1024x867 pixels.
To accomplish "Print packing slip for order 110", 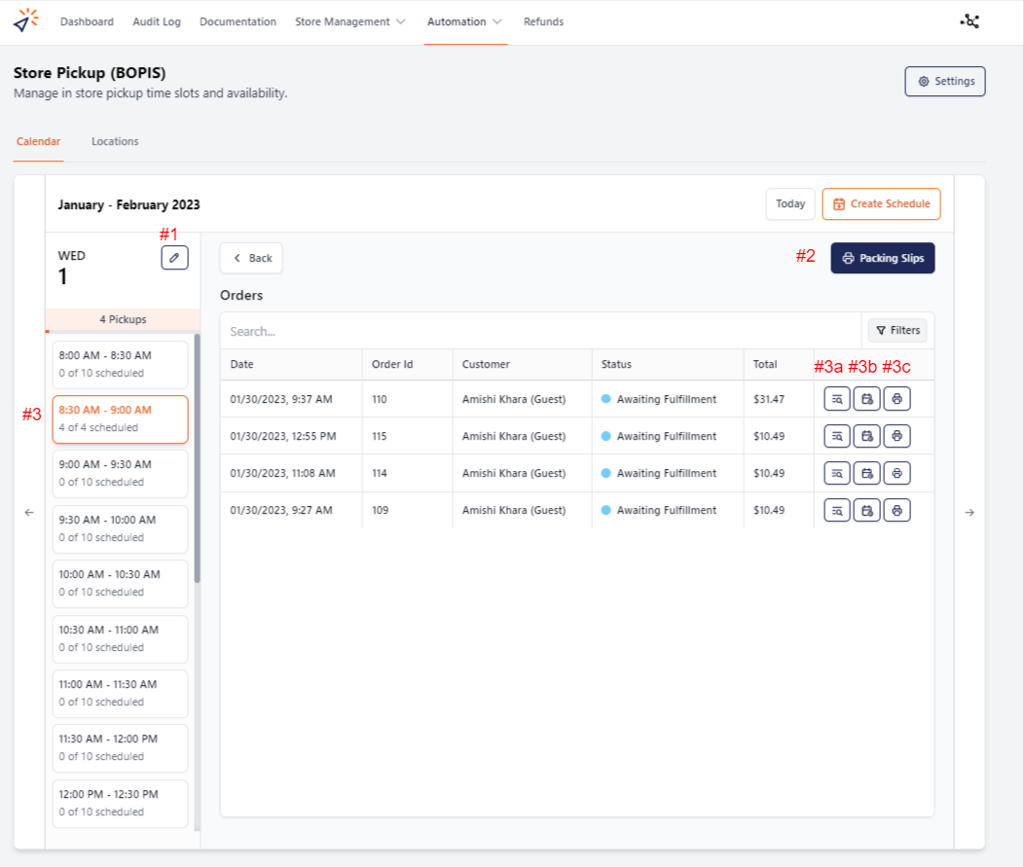I will pyautogui.click(x=897, y=399).
